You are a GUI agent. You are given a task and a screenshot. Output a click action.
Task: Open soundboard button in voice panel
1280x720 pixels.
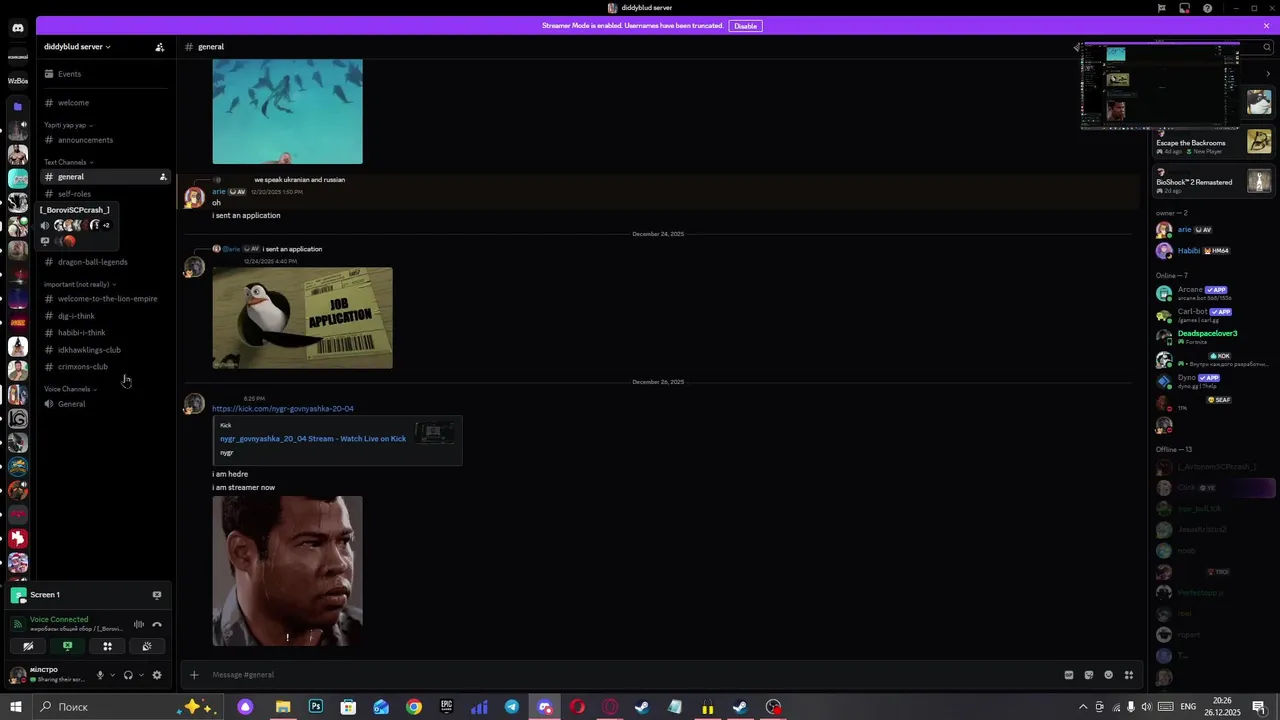147,646
